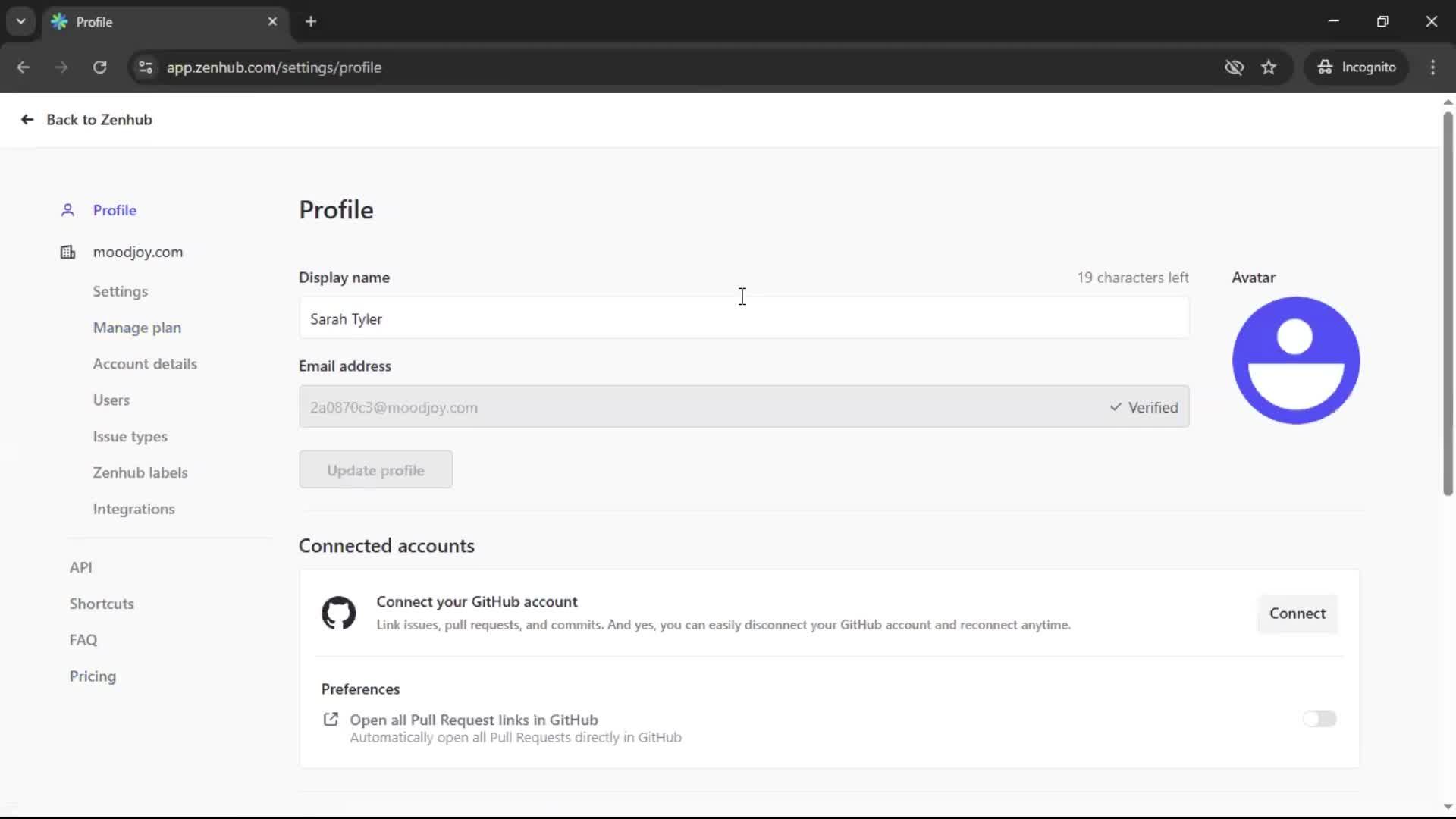The height and width of the screenshot is (819, 1456).
Task: Click the Incognito mode indicator
Action: coord(1357,67)
